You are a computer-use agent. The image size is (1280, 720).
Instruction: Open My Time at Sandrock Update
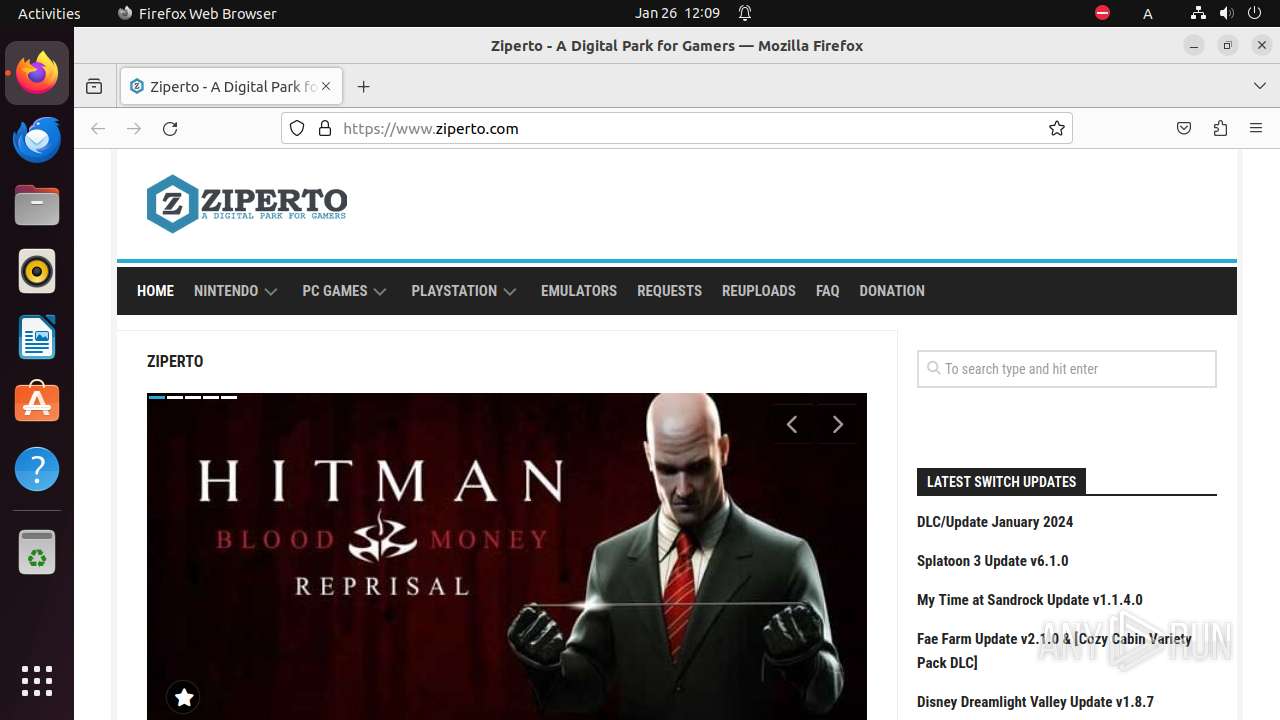1029,600
